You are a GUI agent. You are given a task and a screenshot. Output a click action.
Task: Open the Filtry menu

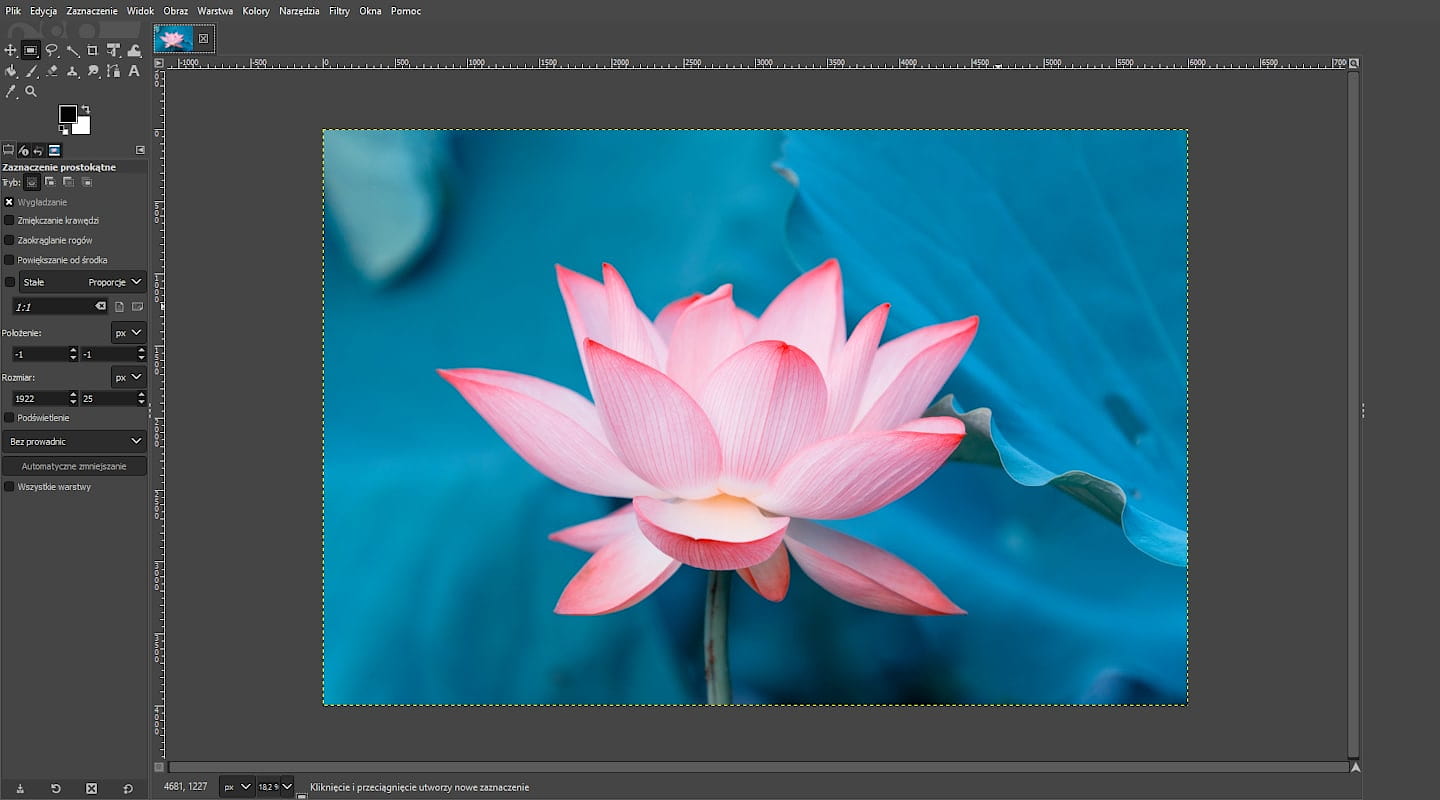[x=339, y=11]
